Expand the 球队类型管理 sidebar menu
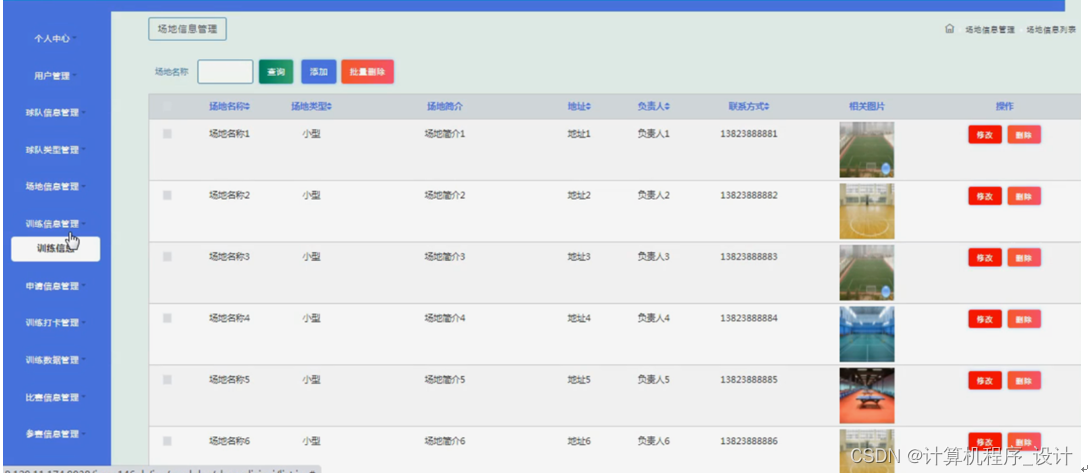 tap(54, 150)
